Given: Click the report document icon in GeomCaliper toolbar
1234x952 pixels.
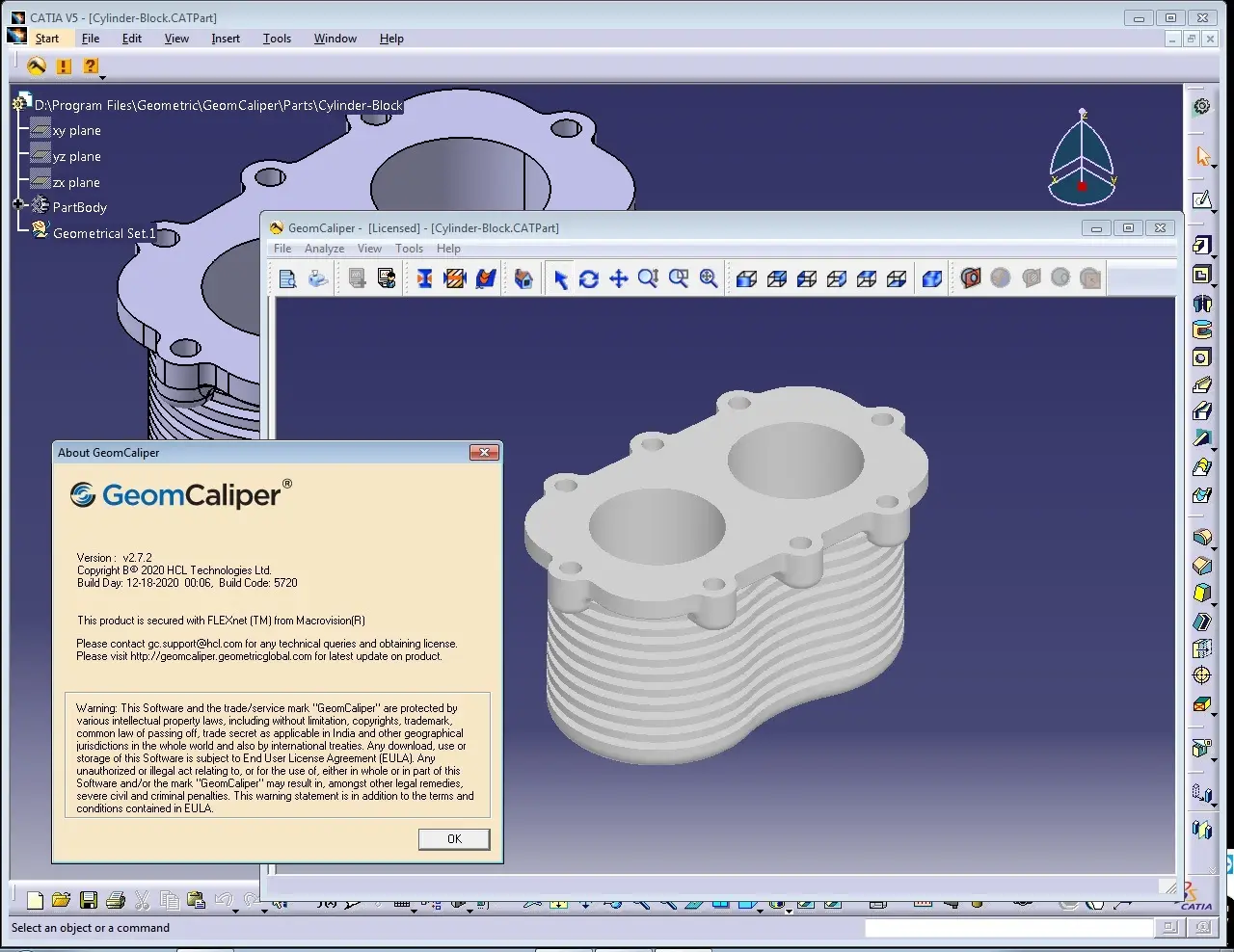Looking at the screenshot, I should coord(287,278).
